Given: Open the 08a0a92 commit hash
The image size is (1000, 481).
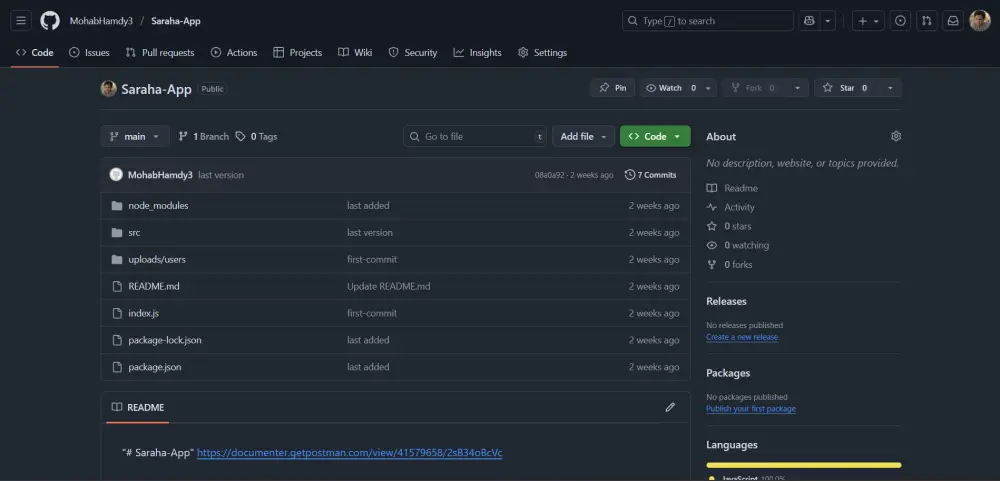Looking at the screenshot, I should (x=549, y=175).
